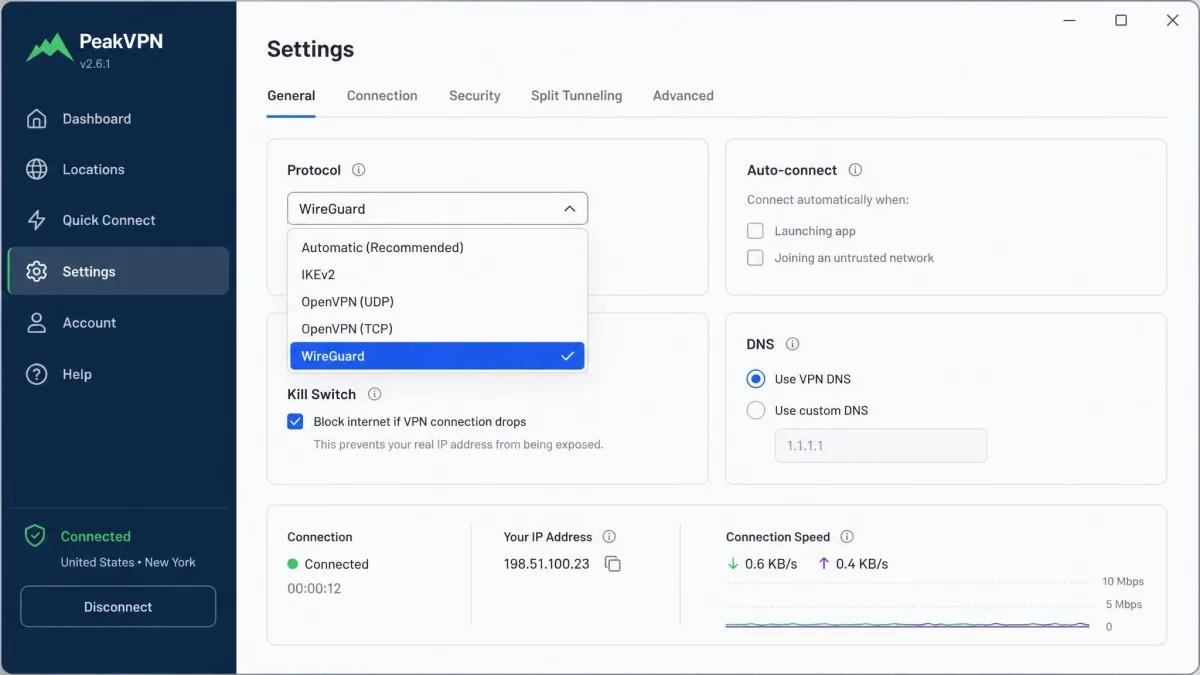This screenshot has width=1200, height=675.
Task: Click the connection speed graph
Action: [907, 605]
